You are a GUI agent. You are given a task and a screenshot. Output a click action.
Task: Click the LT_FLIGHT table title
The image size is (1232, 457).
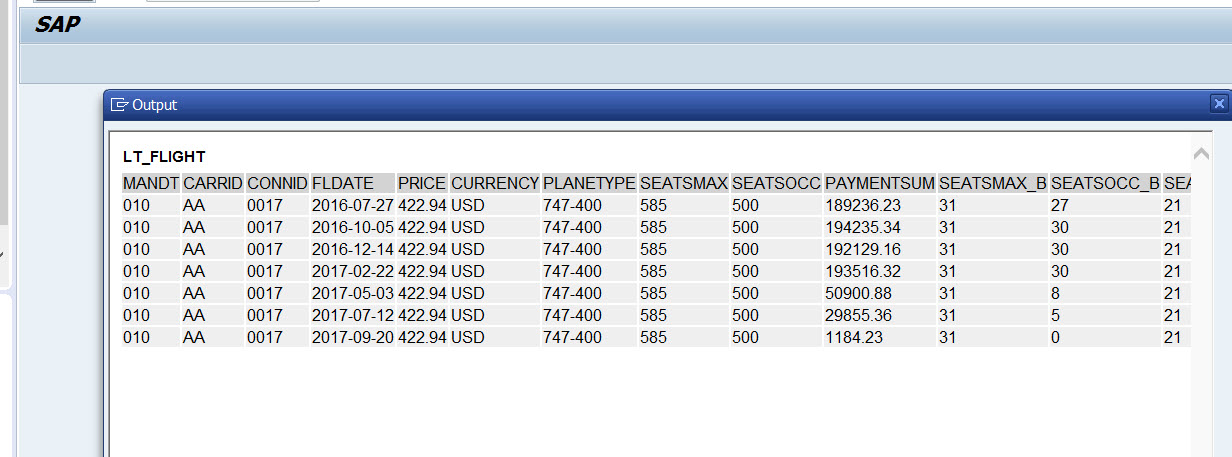[x=164, y=157]
